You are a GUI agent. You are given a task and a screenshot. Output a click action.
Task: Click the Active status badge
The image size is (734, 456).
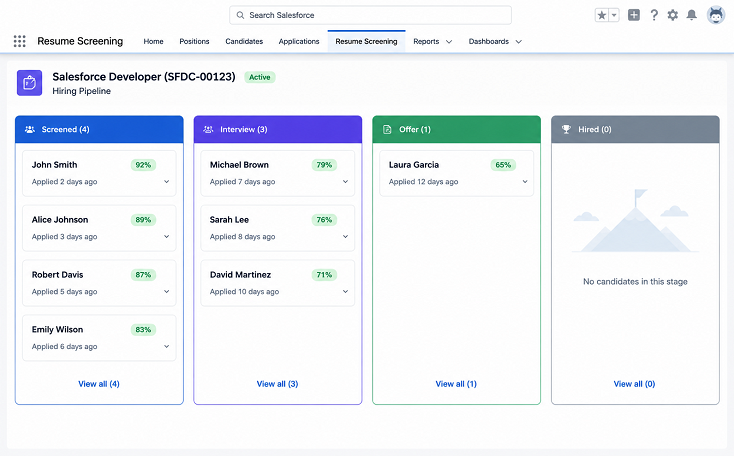click(260, 77)
